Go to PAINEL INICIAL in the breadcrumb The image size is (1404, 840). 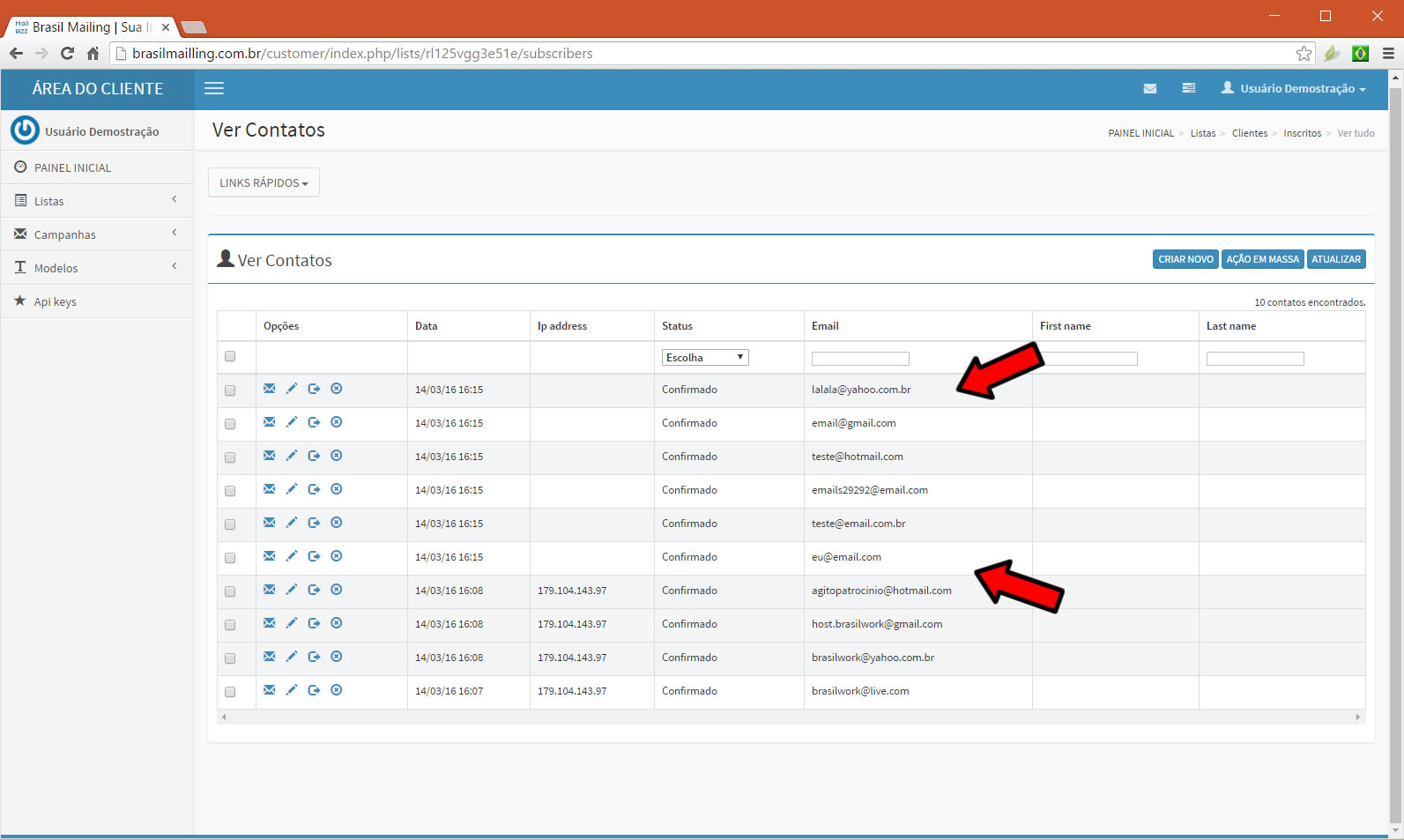(x=1140, y=133)
